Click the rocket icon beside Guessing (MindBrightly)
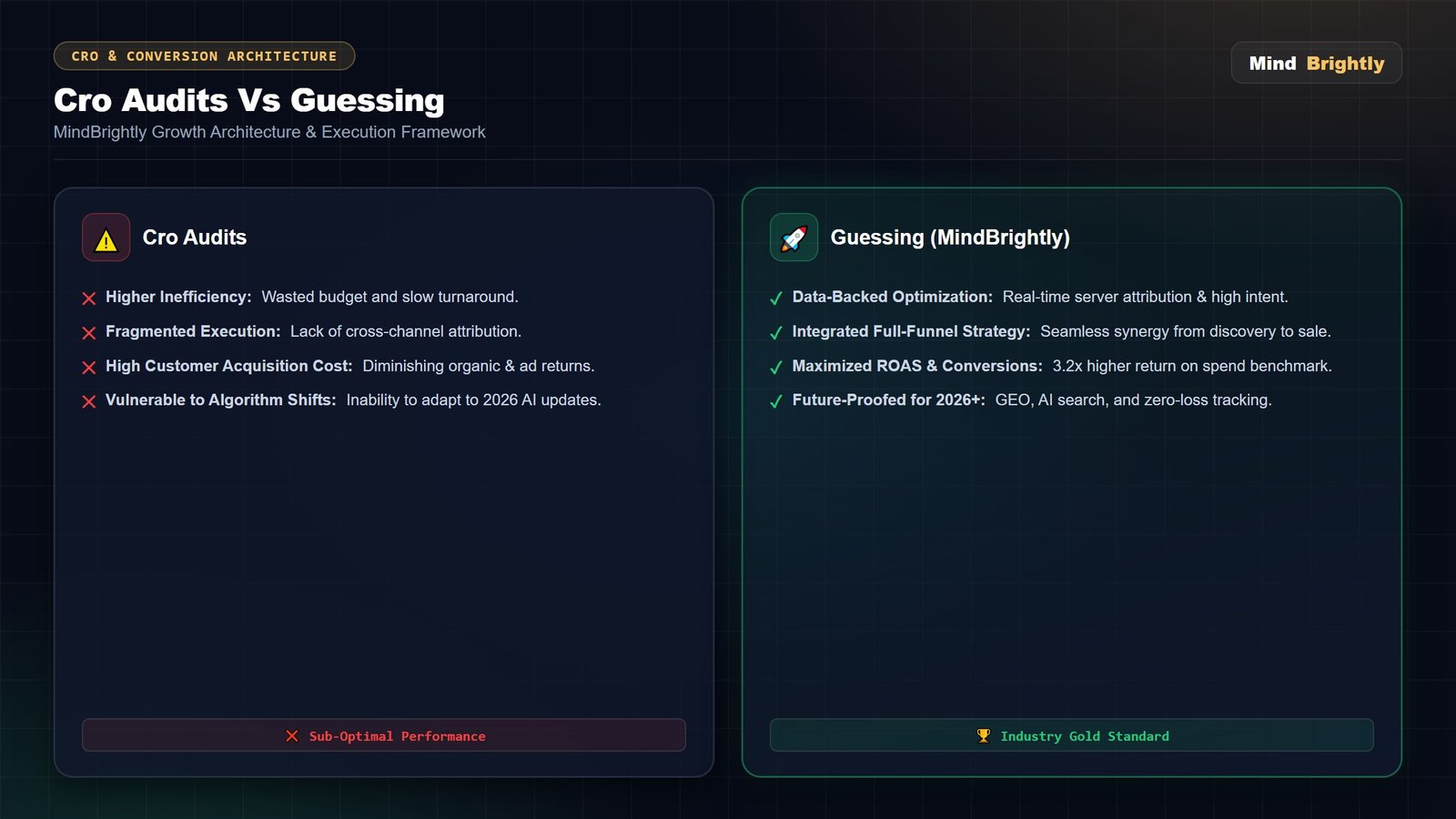Viewport: 1456px width, 819px height. coord(794,238)
